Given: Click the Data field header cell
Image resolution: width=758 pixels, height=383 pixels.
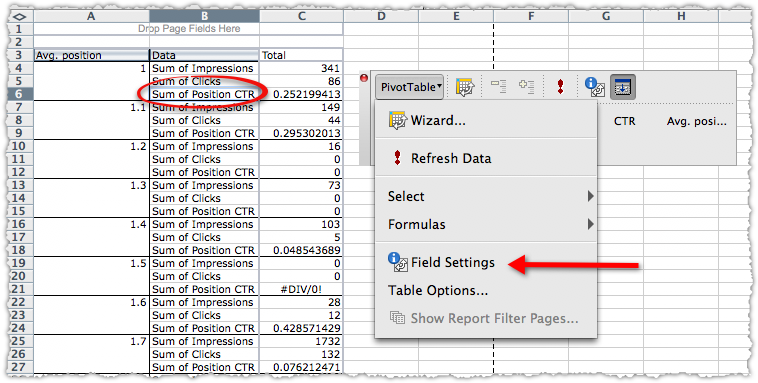Looking at the screenshot, I should [x=204, y=55].
